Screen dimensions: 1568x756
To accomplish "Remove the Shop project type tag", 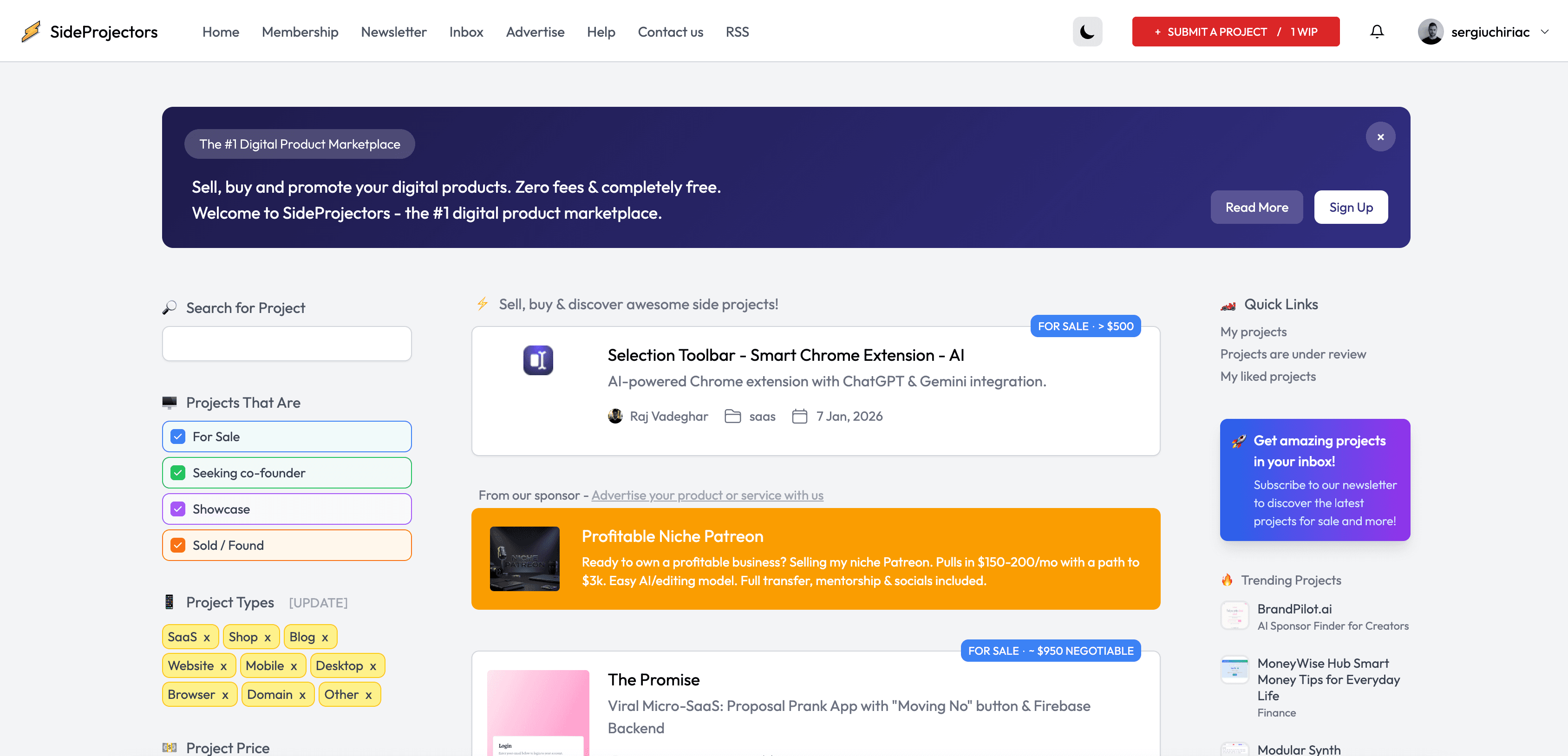I will click(268, 637).
